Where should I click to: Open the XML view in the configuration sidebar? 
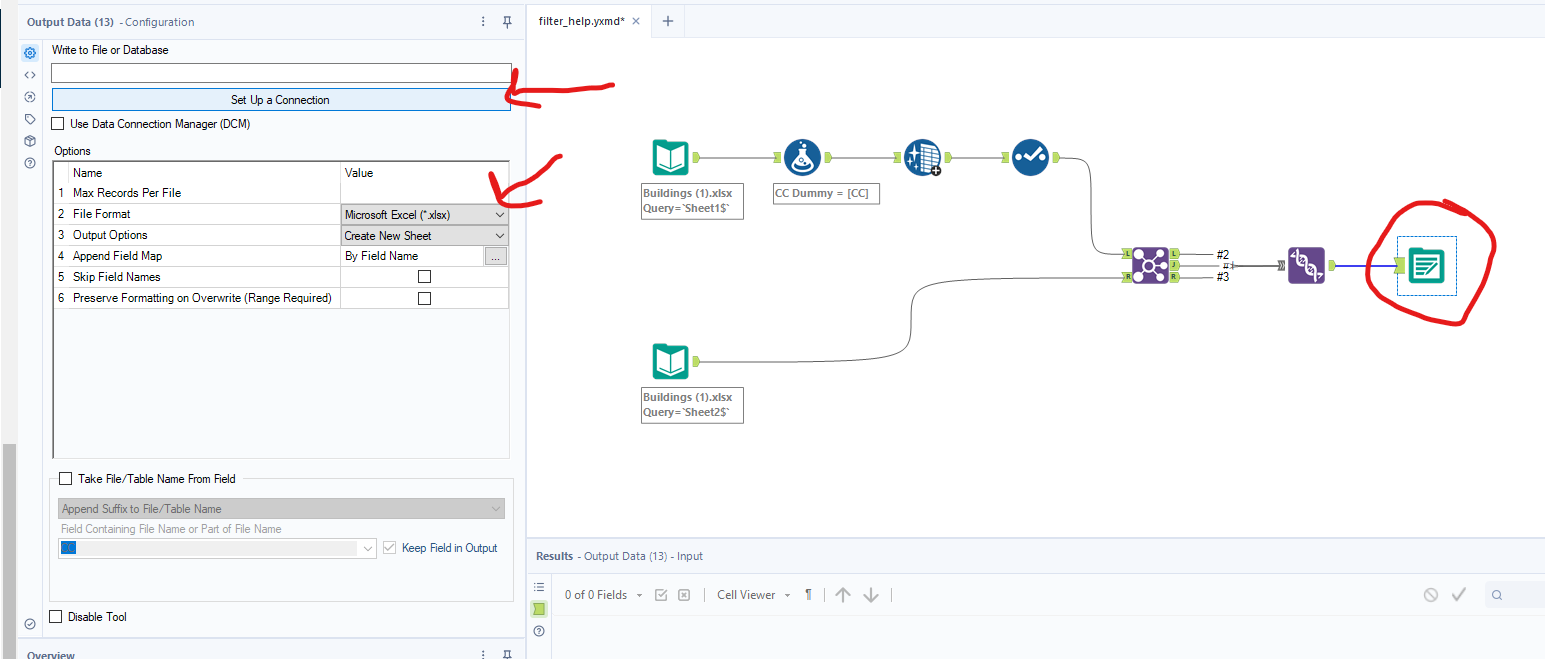pyautogui.click(x=29, y=74)
